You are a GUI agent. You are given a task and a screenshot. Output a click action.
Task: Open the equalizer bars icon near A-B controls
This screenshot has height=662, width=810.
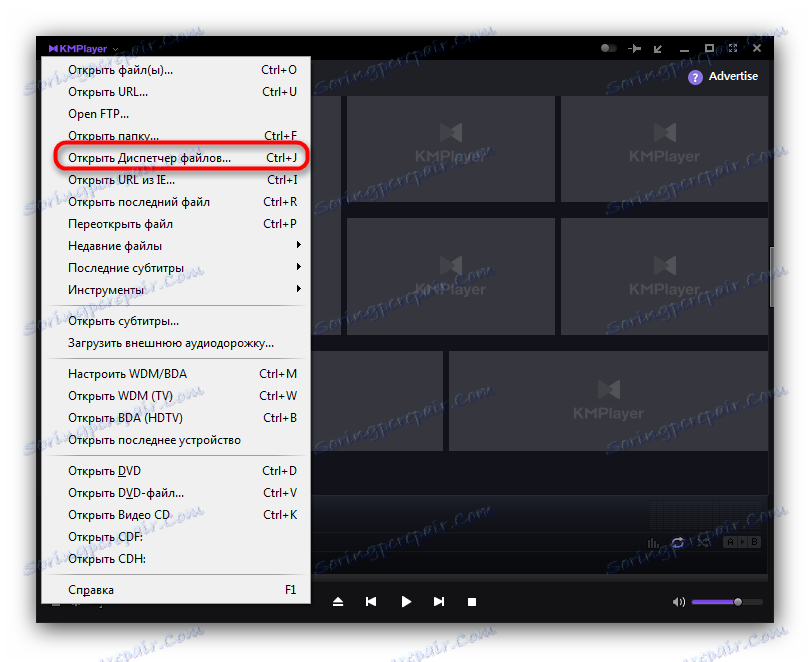[652, 542]
